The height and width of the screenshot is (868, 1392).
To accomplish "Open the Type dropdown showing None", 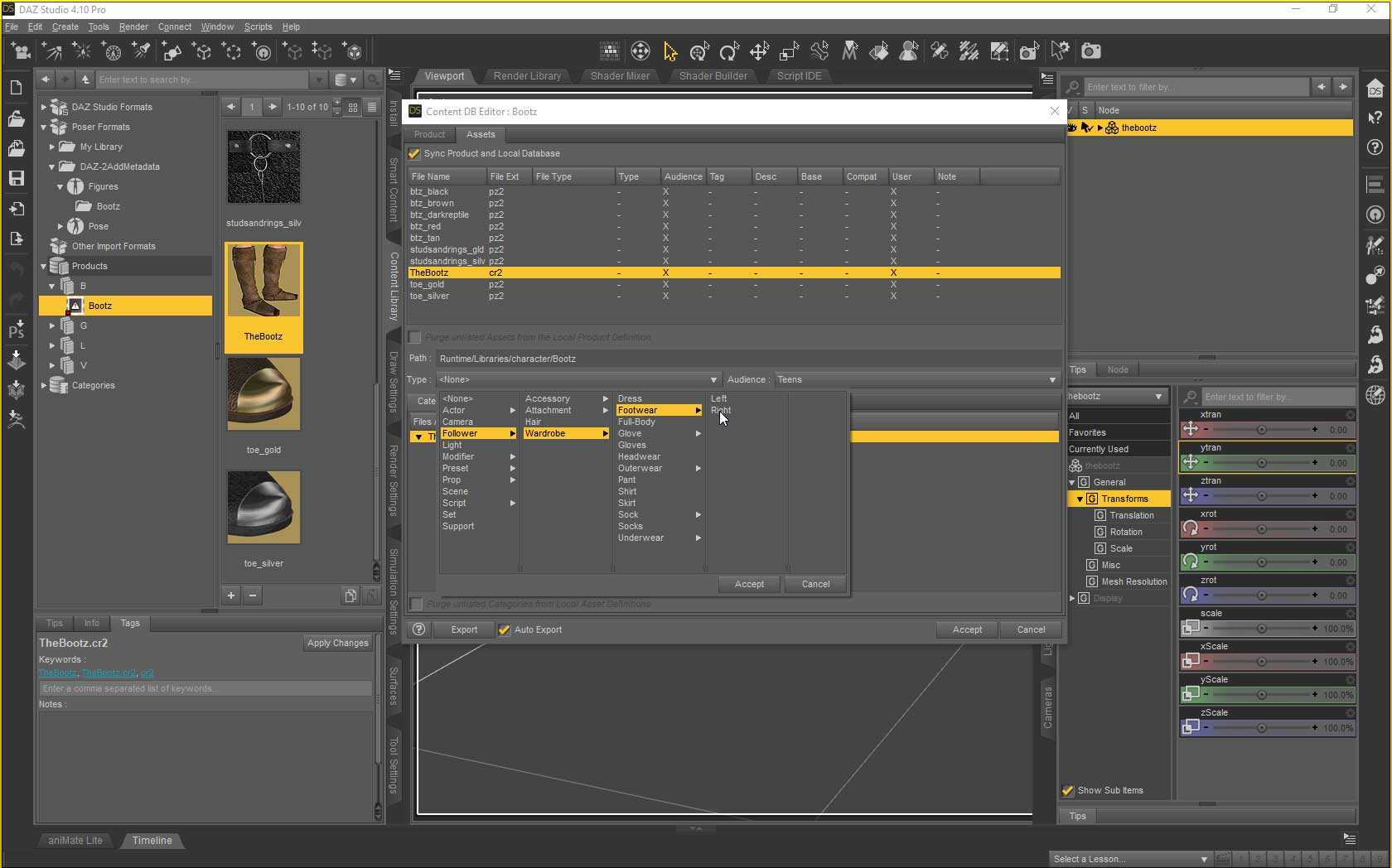I will coord(578,379).
